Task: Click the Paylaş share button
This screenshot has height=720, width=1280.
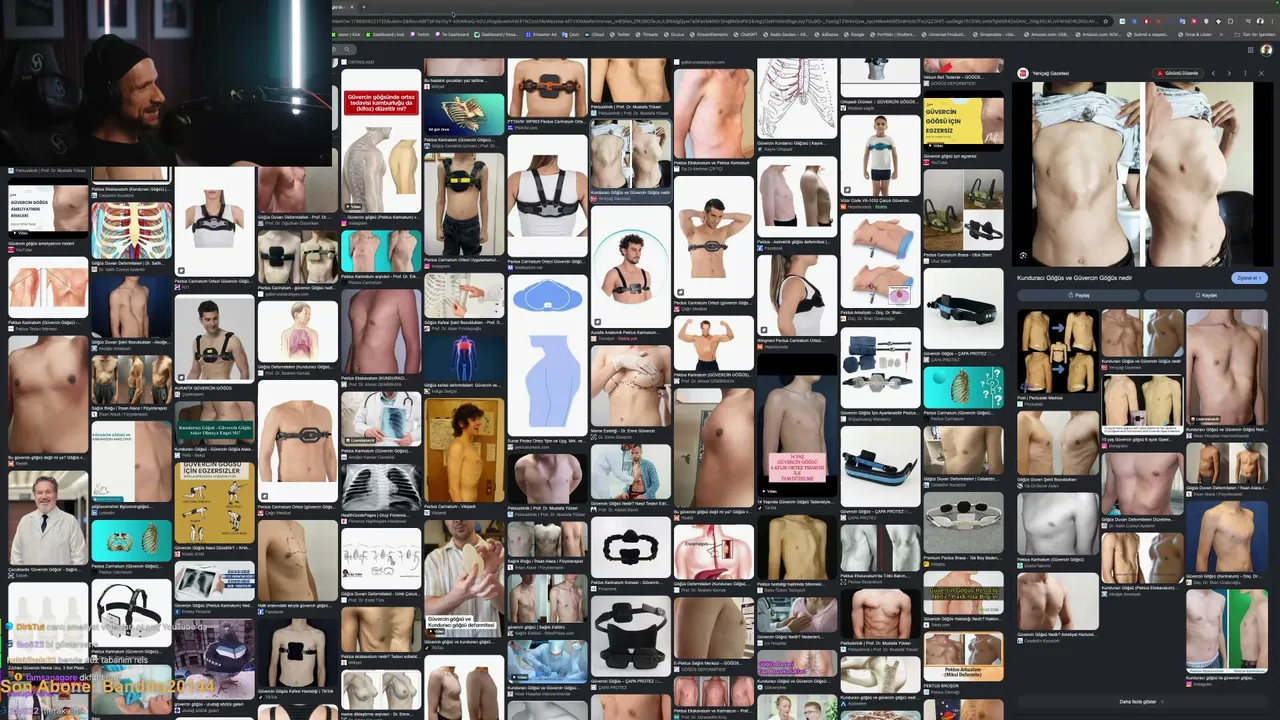Action: (x=1080, y=295)
